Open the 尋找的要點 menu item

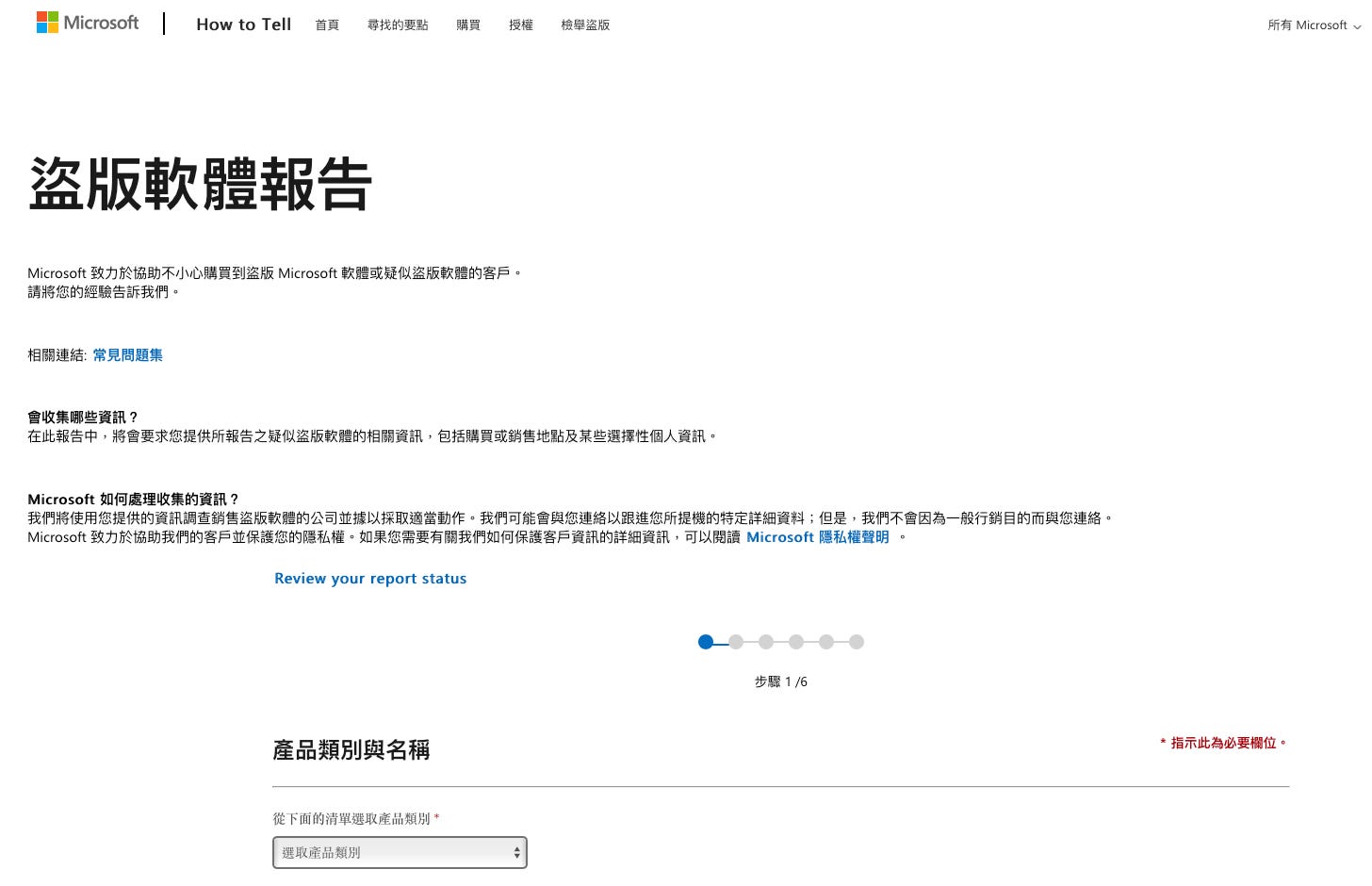398,25
